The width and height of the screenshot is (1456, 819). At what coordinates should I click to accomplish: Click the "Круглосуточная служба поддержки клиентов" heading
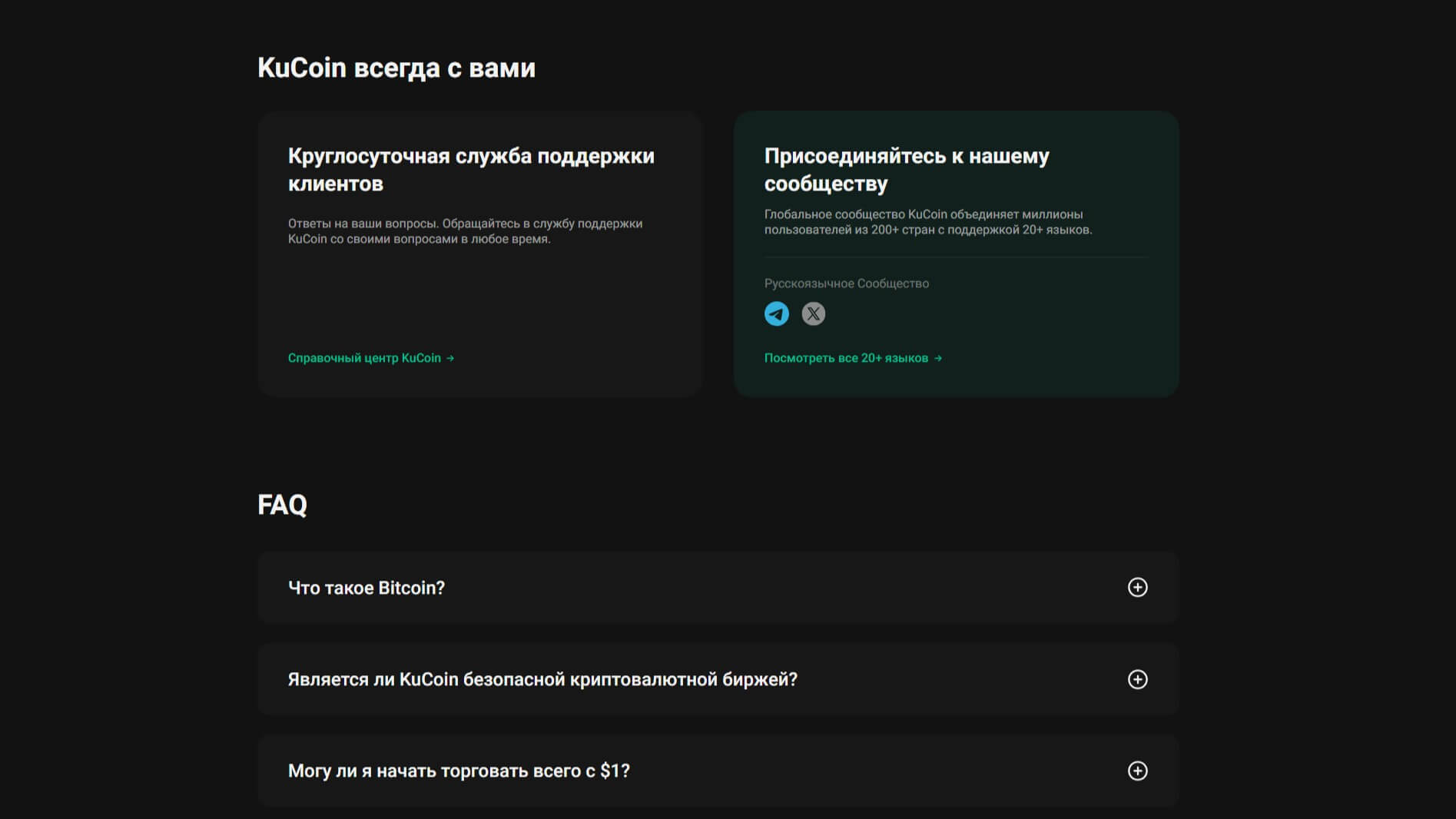pyautogui.click(x=470, y=170)
